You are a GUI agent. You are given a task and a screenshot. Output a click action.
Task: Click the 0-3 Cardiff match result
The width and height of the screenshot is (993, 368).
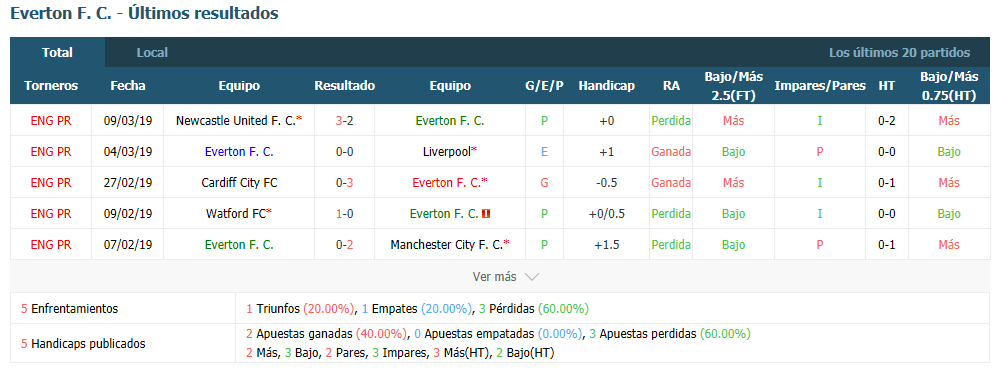point(345,183)
